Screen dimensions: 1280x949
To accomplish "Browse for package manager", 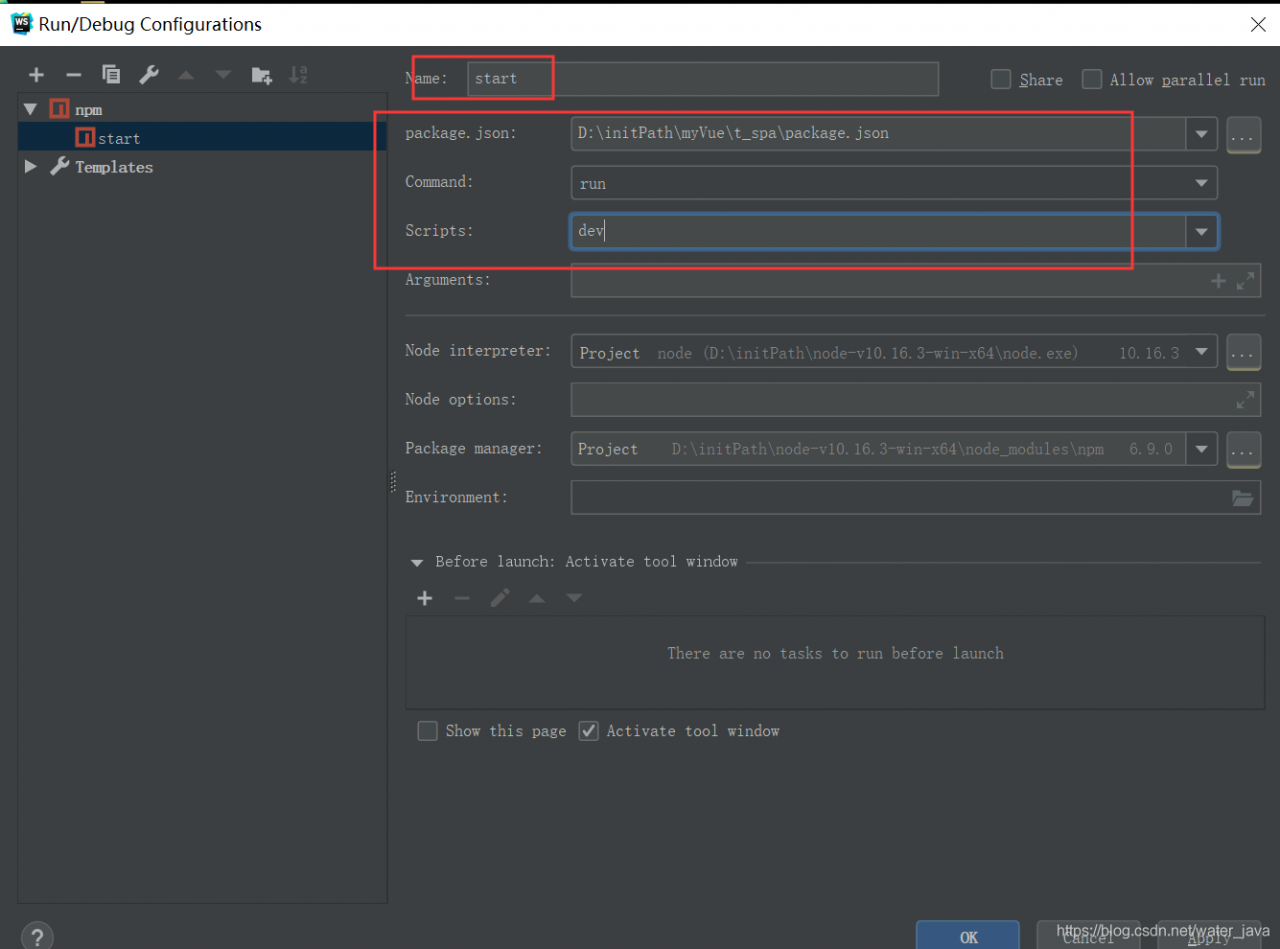I will click(x=1243, y=450).
